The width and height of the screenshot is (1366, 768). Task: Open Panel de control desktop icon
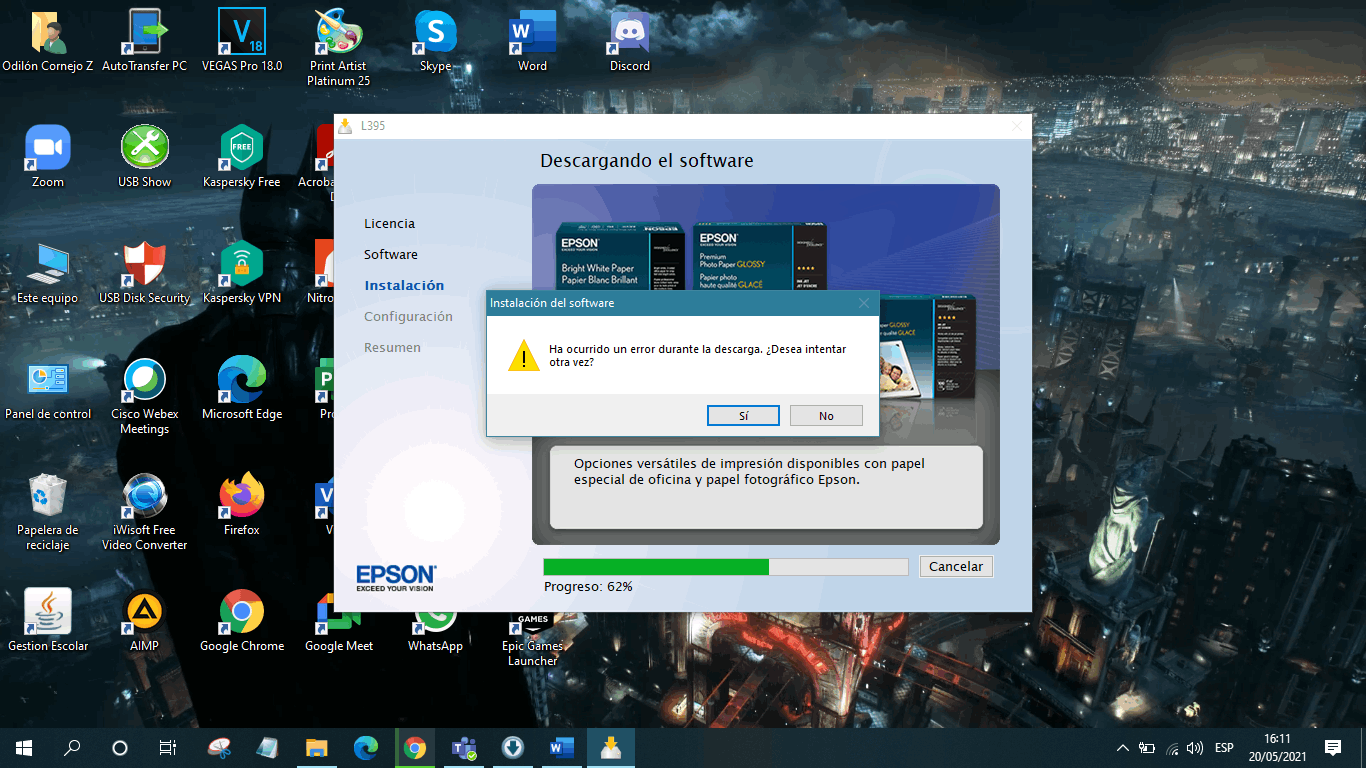coord(47,390)
